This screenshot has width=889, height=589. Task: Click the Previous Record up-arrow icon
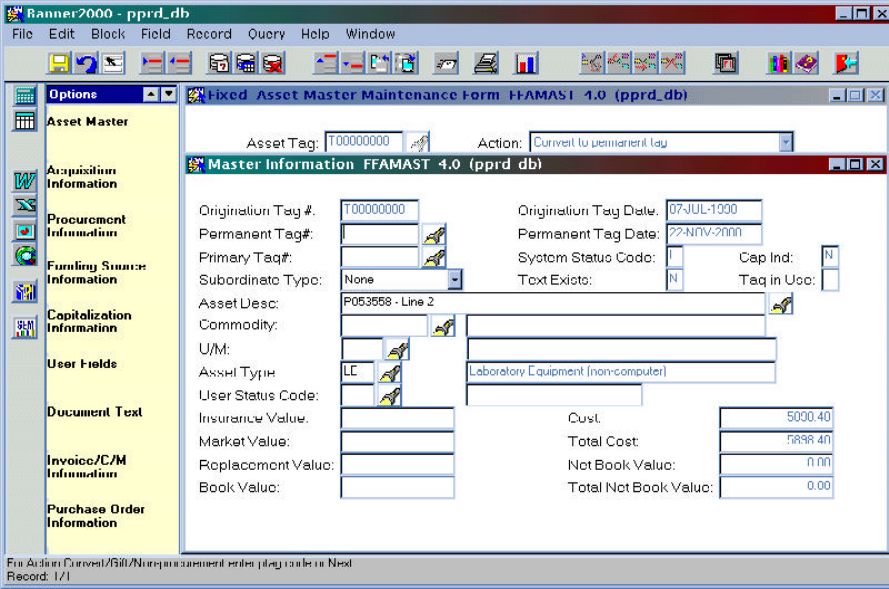(326, 63)
